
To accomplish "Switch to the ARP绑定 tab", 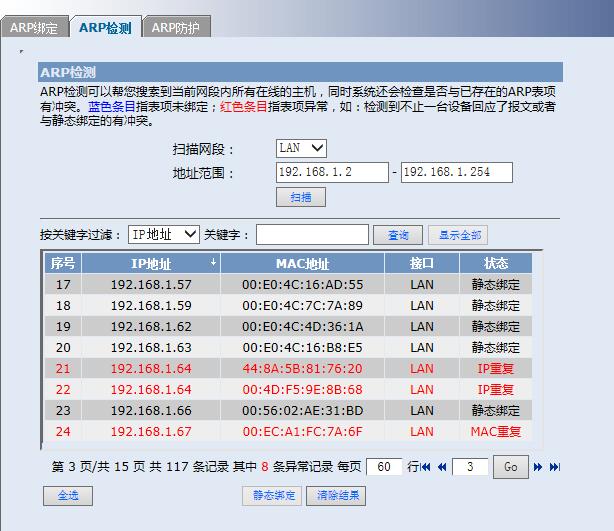I will 34,27.
